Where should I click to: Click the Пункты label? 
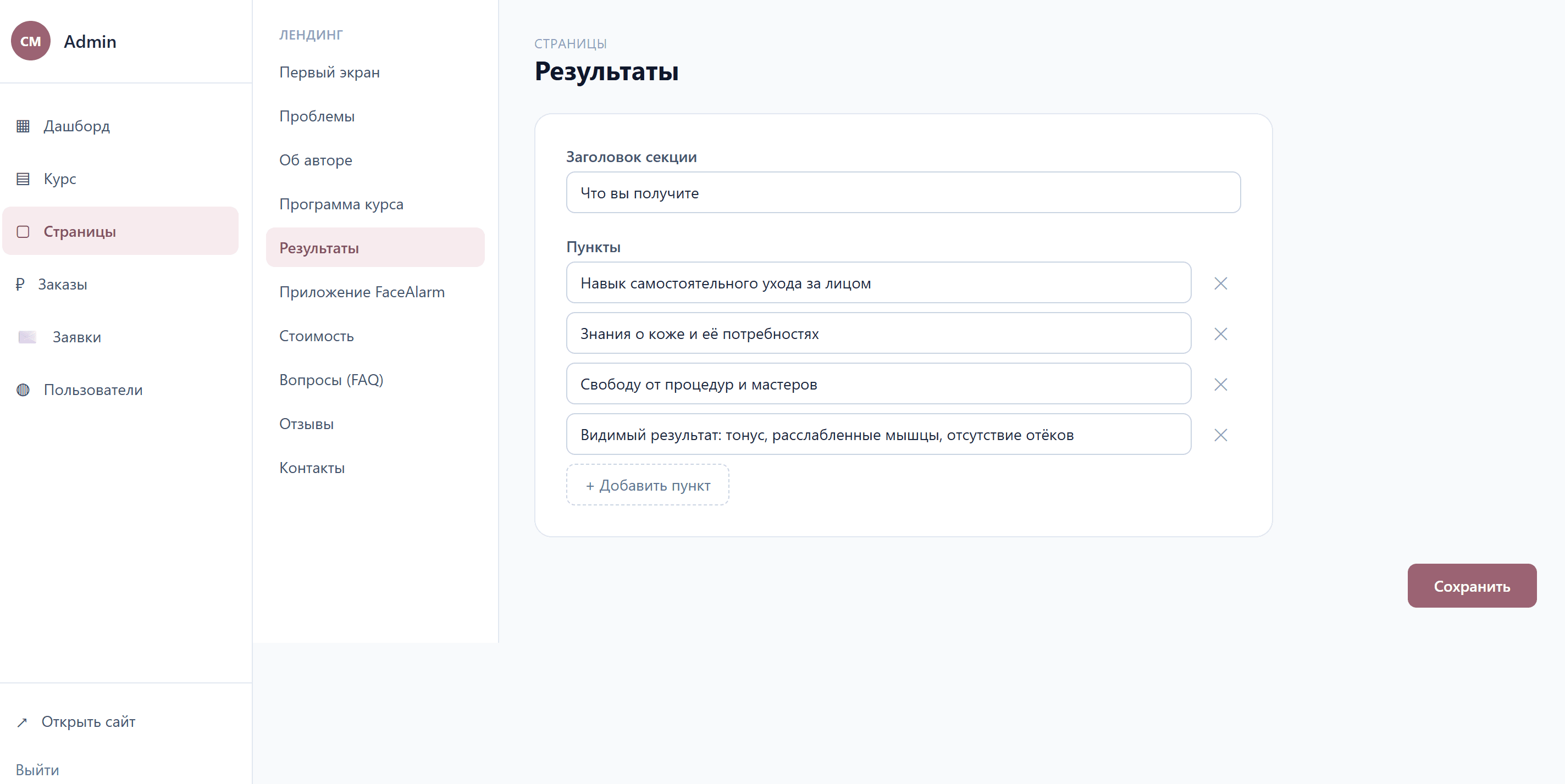point(593,247)
